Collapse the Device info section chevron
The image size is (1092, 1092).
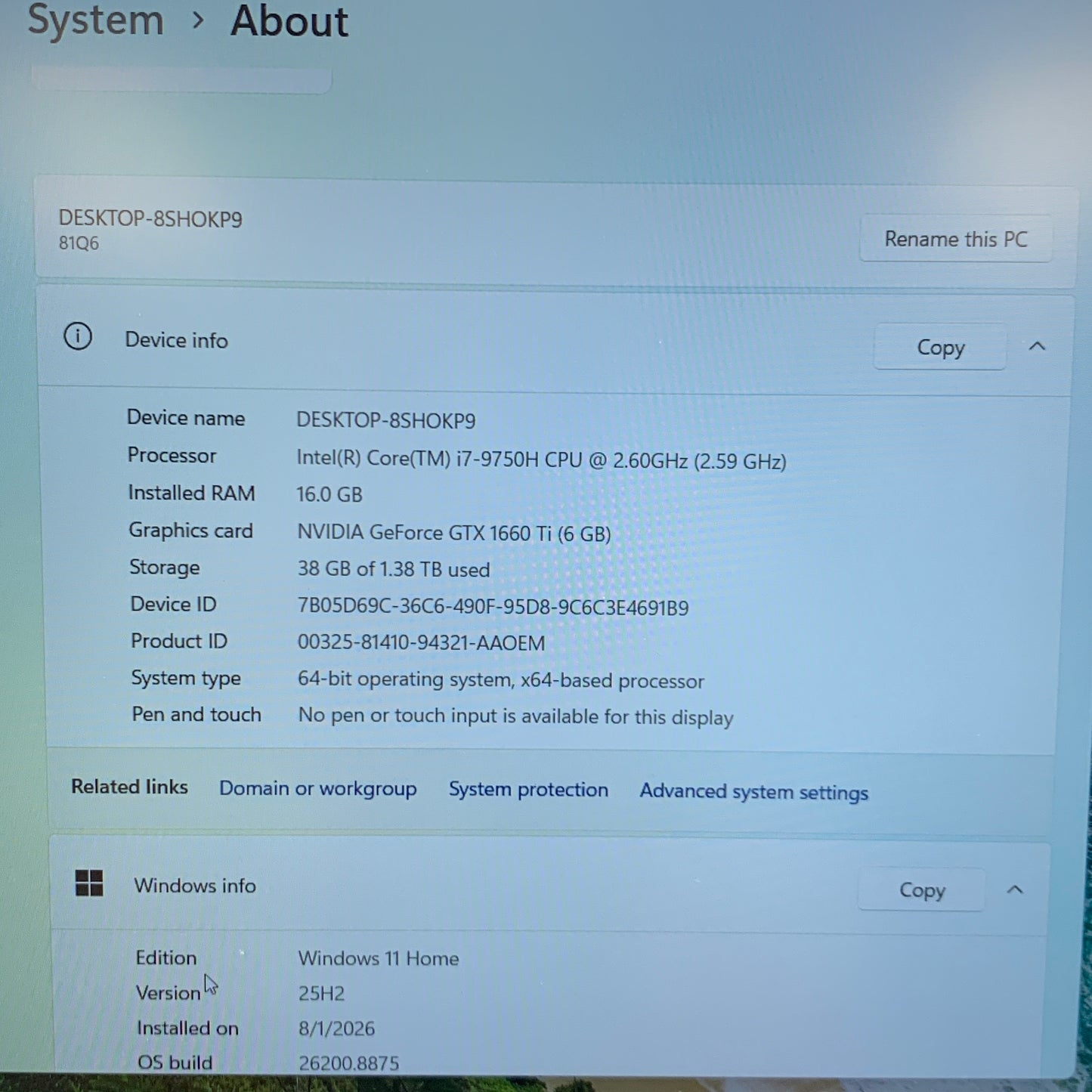point(1037,346)
